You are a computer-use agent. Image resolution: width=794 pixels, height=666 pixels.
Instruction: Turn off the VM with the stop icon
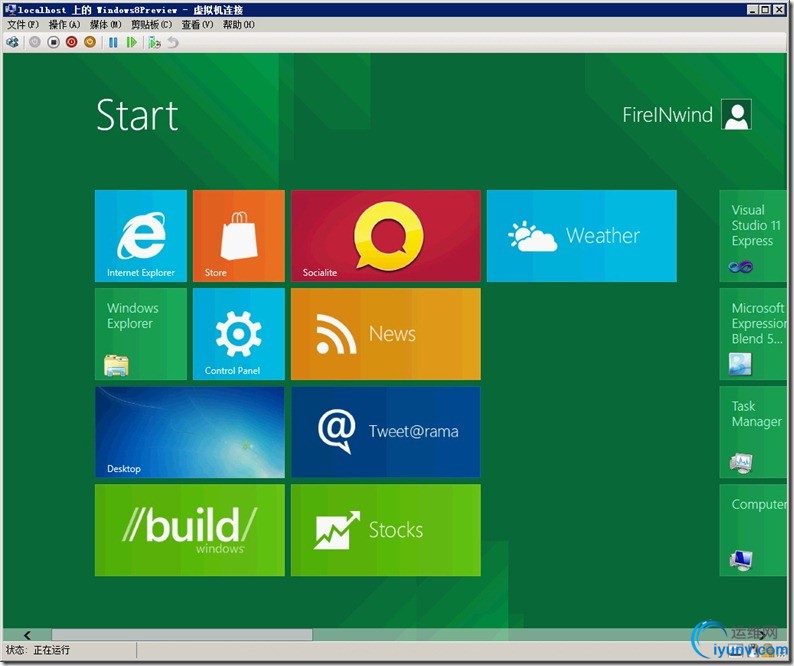[53, 43]
